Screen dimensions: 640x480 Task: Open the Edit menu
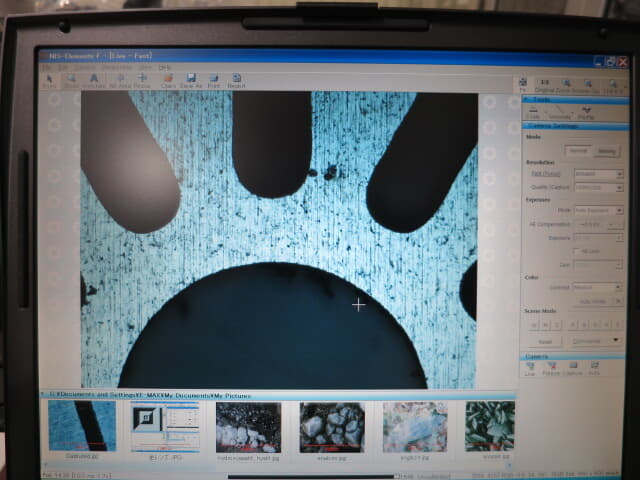point(63,67)
